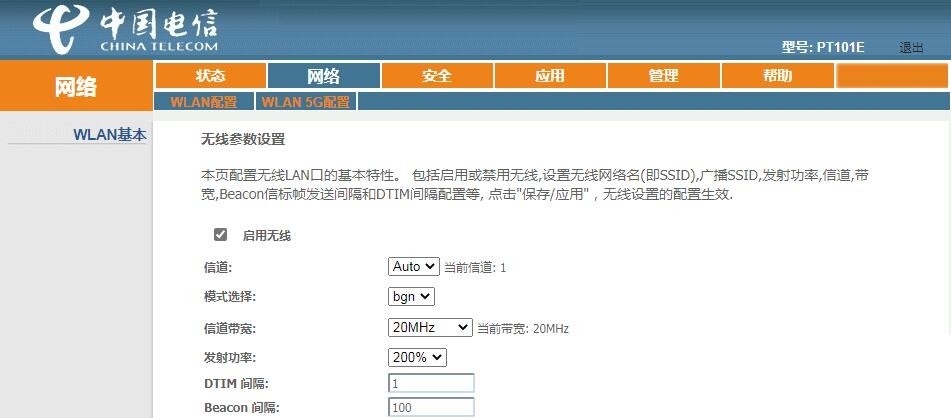This screenshot has width=951, height=418.
Task: Expand the 信道 Auto dropdown
Action: coord(413,266)
